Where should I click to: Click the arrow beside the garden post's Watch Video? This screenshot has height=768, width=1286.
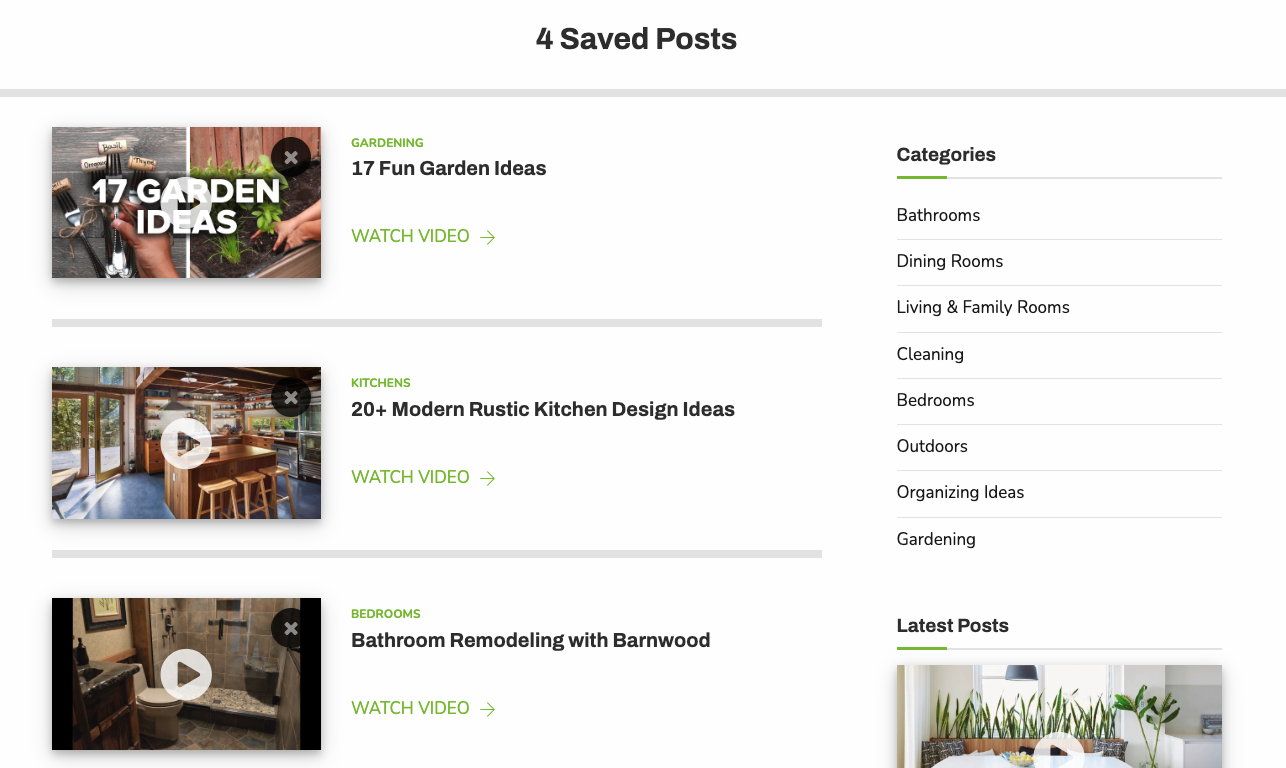(x=488, y=237)
